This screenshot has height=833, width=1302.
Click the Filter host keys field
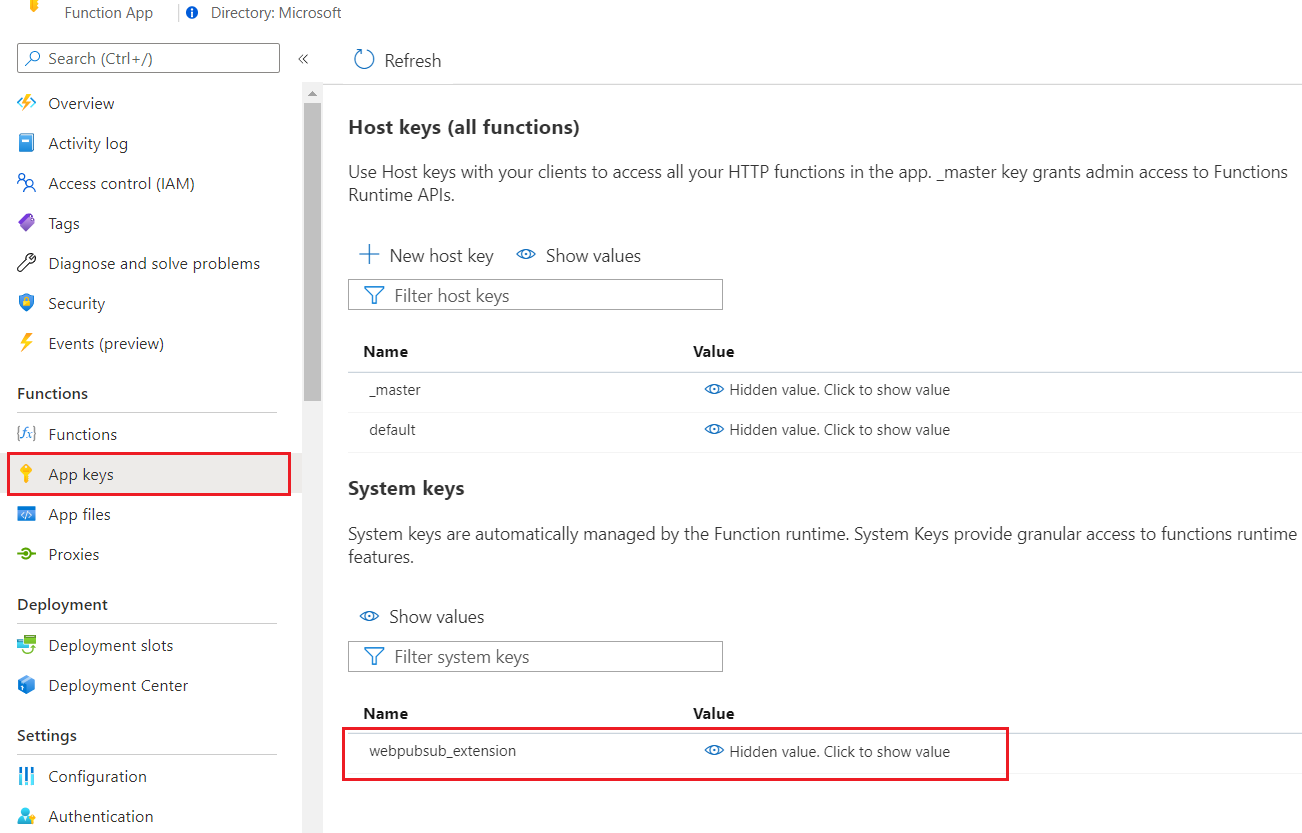(535, 295)
